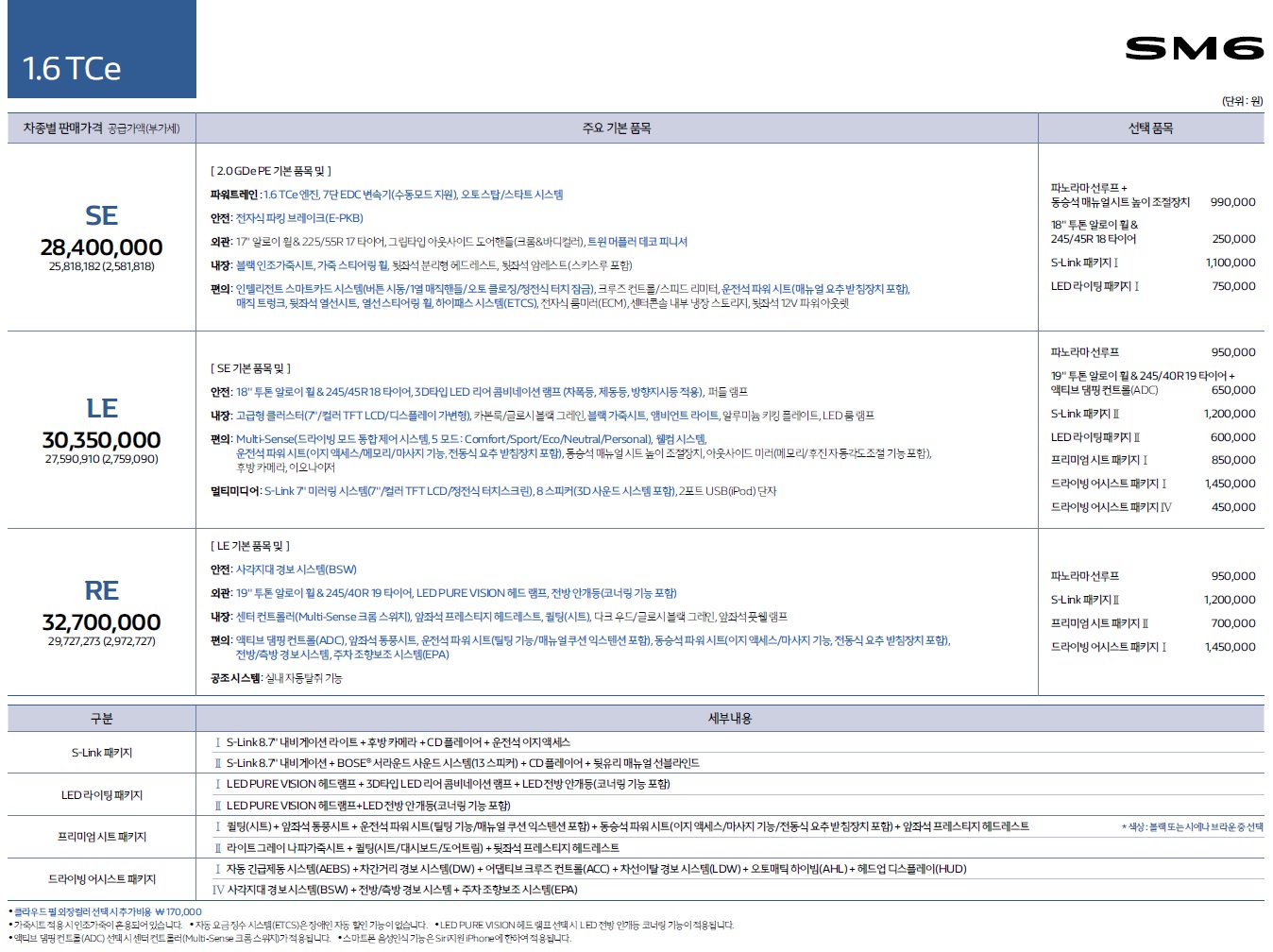The height and width of the screenshot is (952, 1273).
Task: Click the '멀티미디어' line in LE
Action: [x=493, y=491]
